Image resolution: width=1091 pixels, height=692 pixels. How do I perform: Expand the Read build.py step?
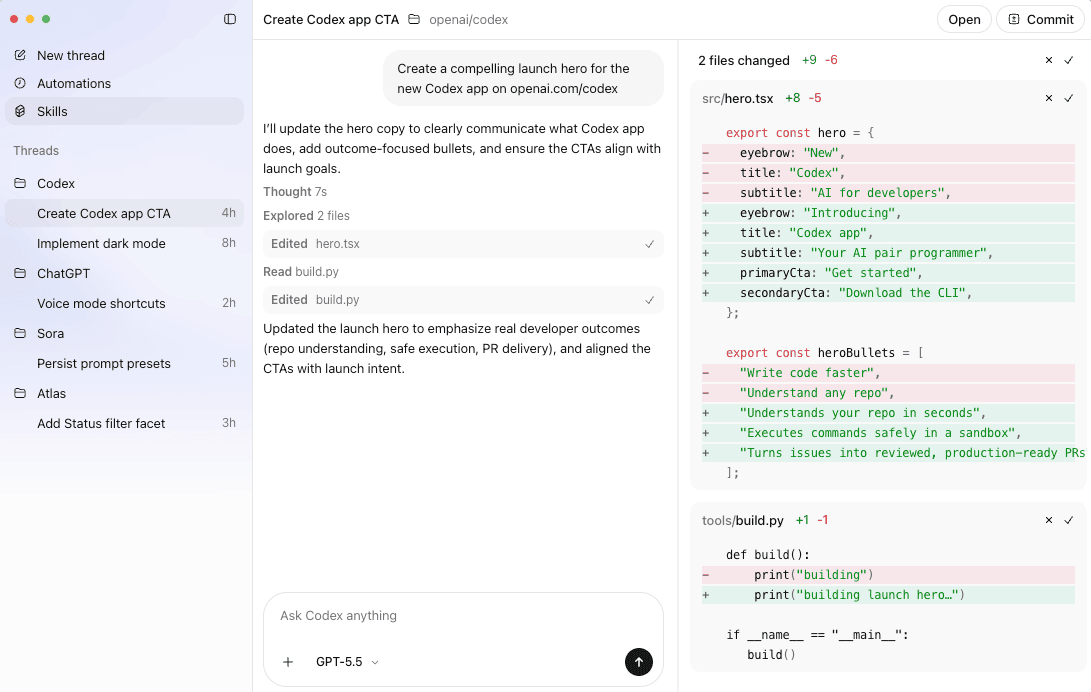(301, 271)
